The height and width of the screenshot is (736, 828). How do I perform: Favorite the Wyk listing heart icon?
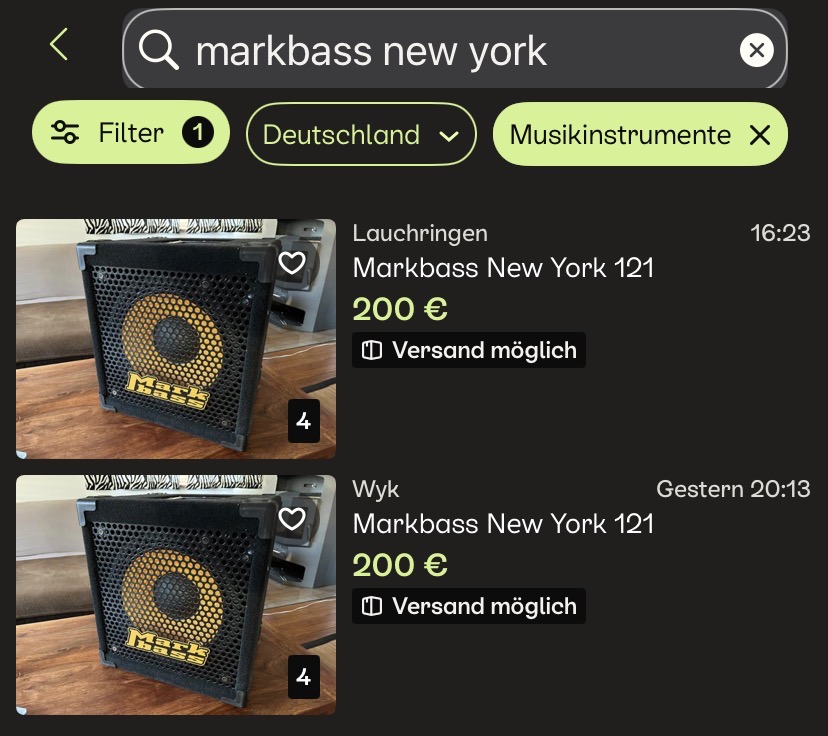pyautogui.click(x=292, y=519)
